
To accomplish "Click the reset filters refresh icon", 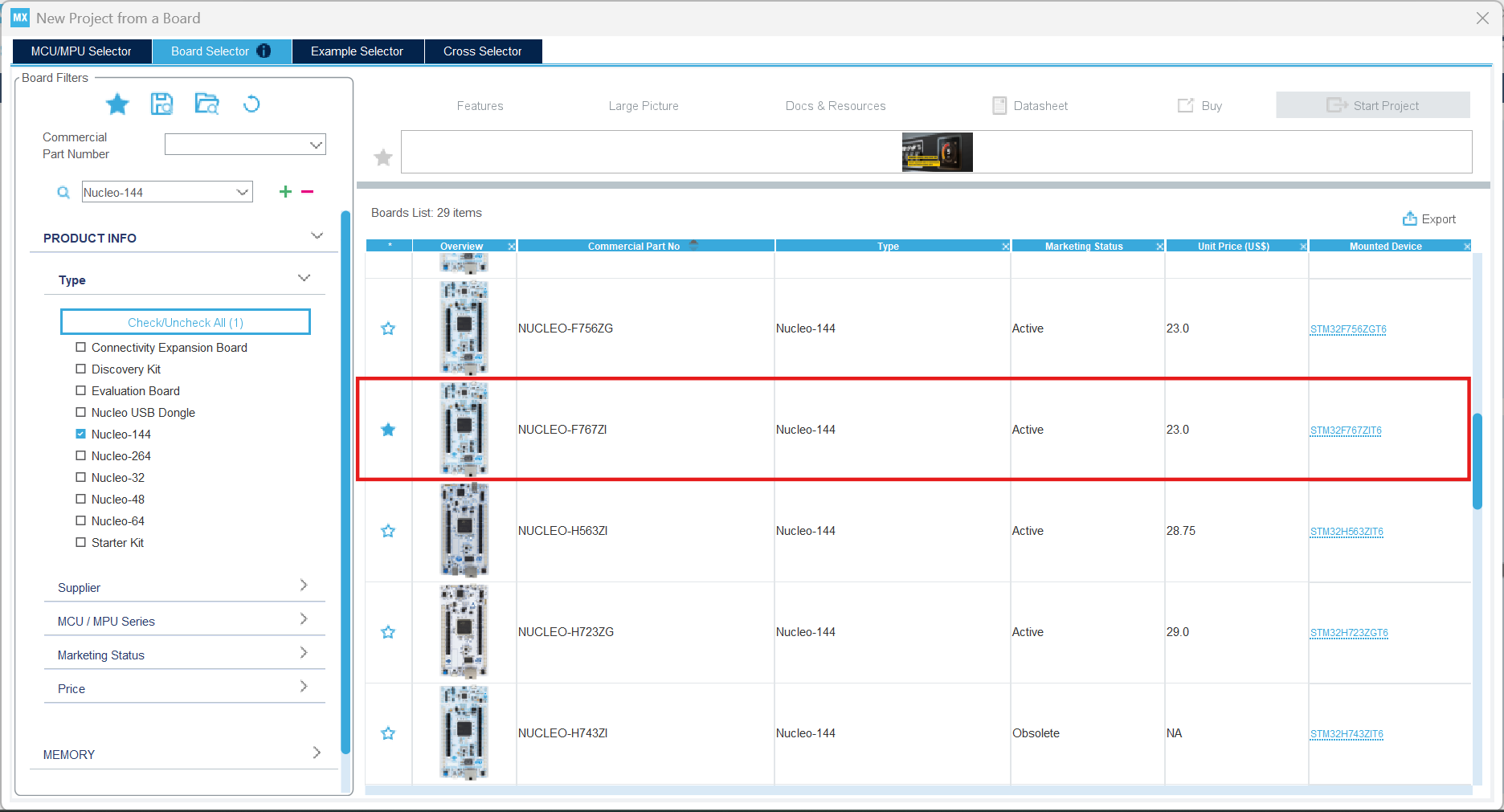I will (x=251, y=104).
